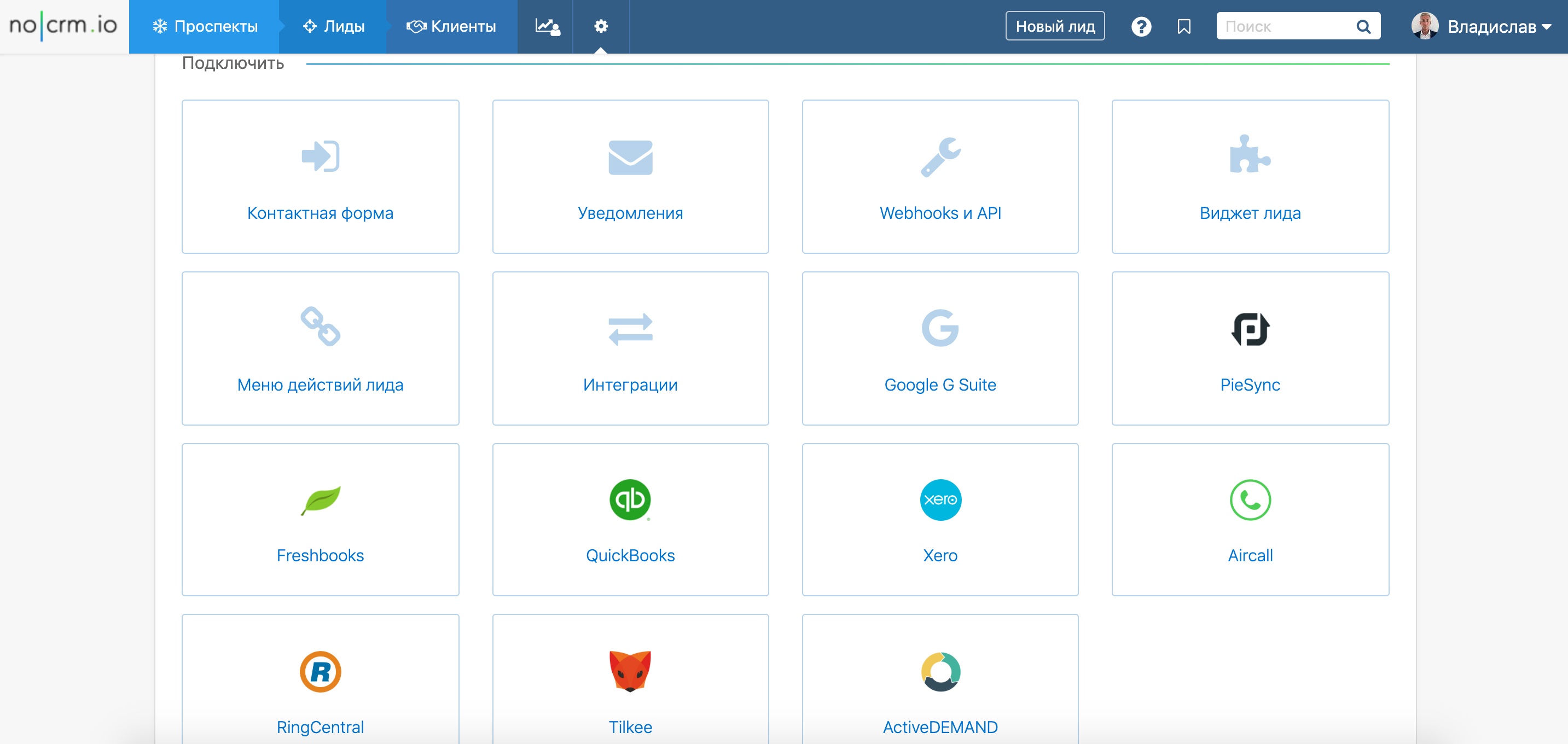Click the bookmark icon in header
1568x744 pixels.
pos(1183,26)
